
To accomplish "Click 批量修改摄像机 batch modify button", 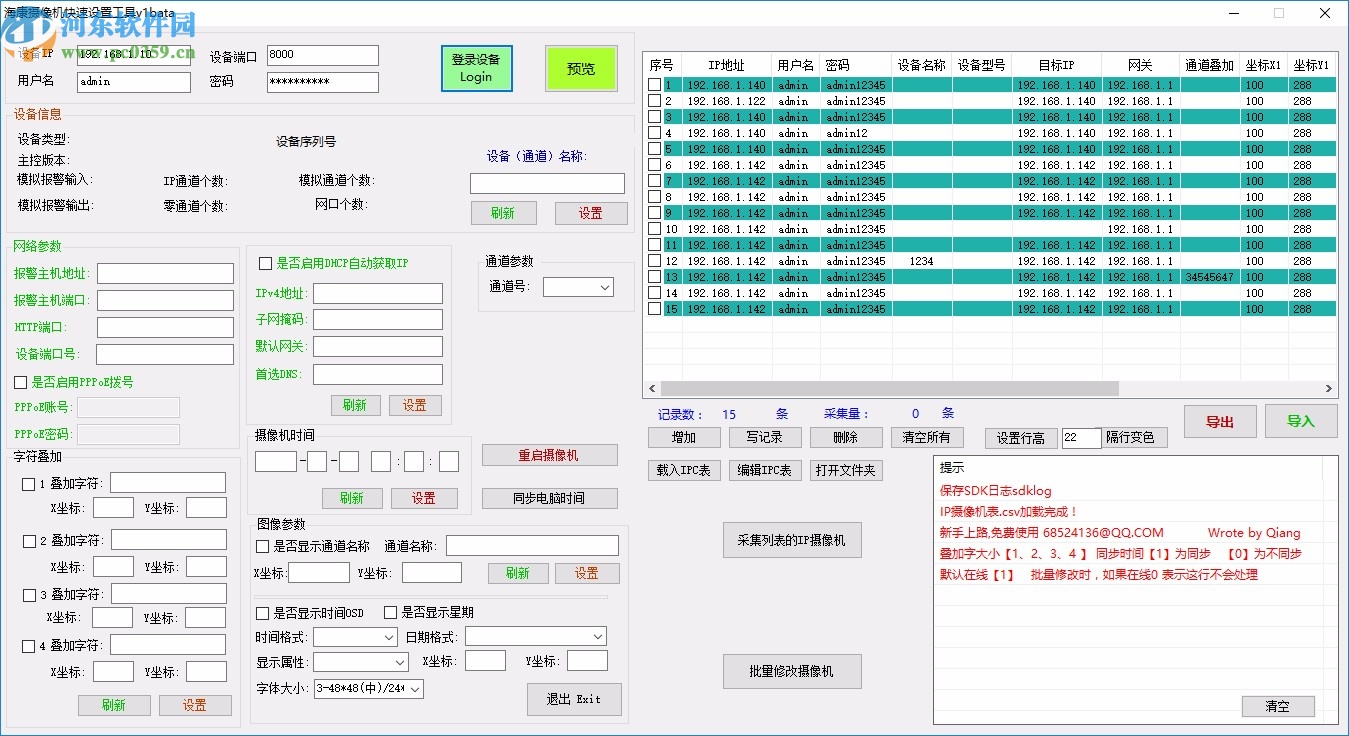I will point(792,671).
